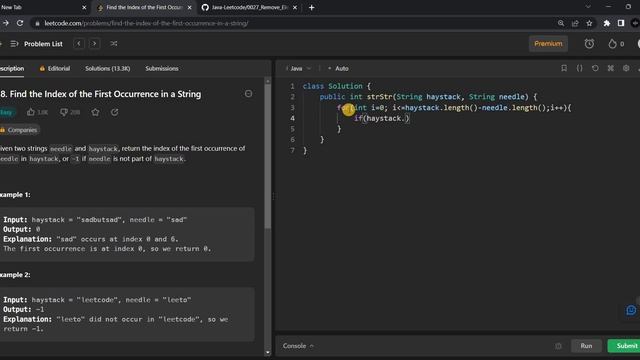Viewport: 640px width, 360px height.
Task: Share this page via share icon
Action: pyautogui.click(x=575, y=23)
